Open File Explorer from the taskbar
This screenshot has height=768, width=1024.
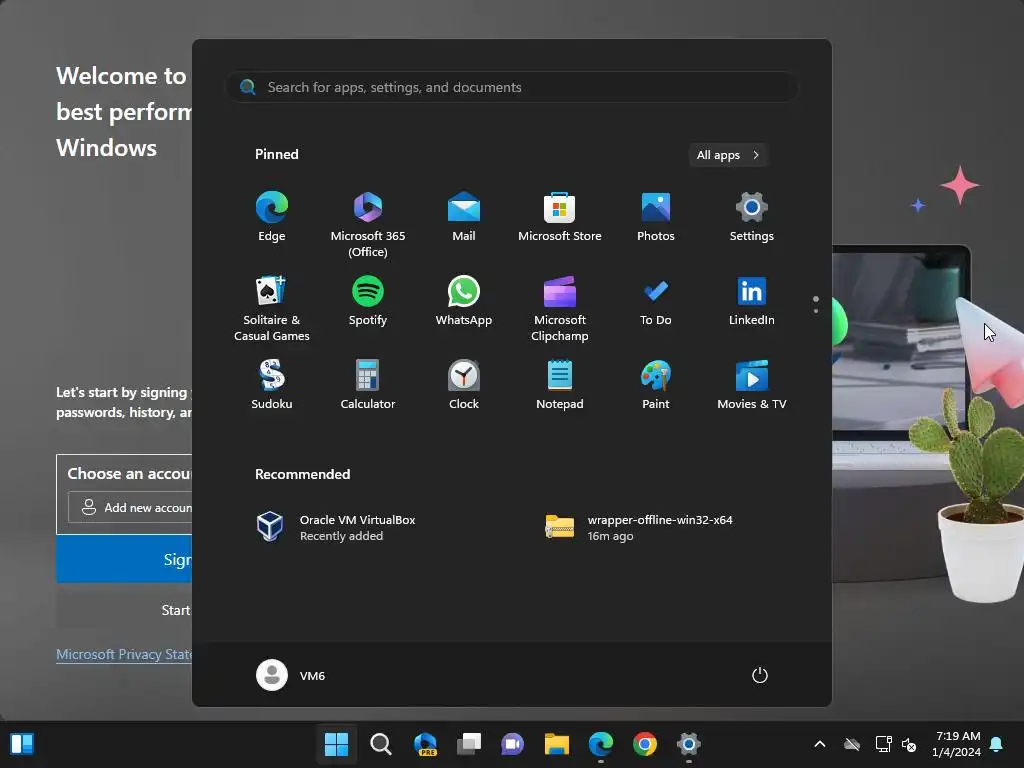(x=557, y=744)
